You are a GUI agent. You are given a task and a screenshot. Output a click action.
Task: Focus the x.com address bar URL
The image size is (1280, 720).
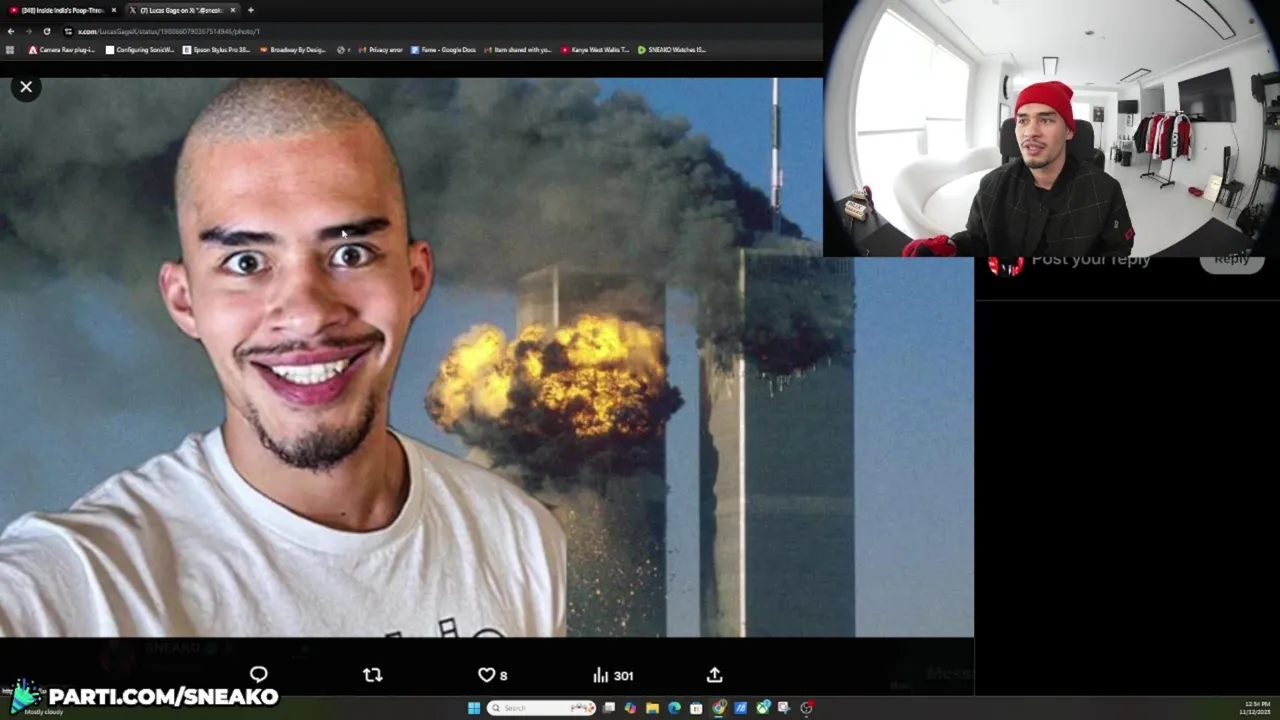[x=168, y=31]
